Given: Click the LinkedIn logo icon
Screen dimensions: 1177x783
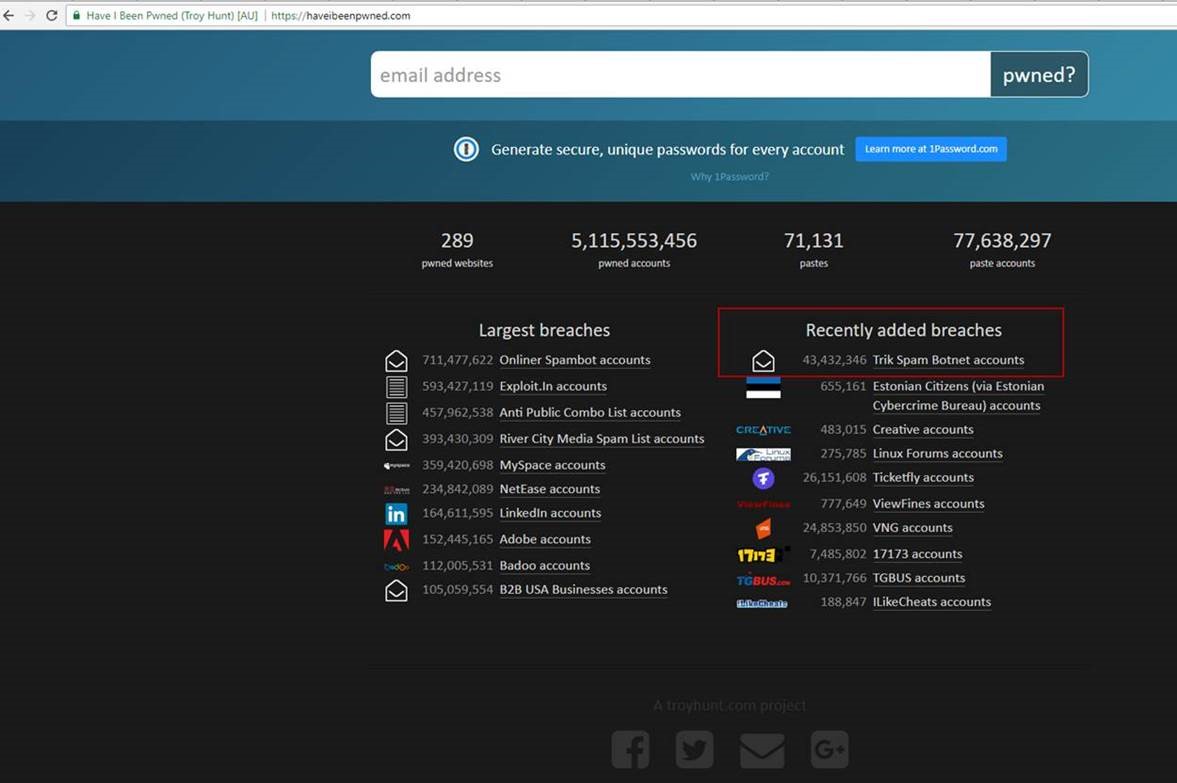Looking at the screenshot, I should [x=396, y=513].
